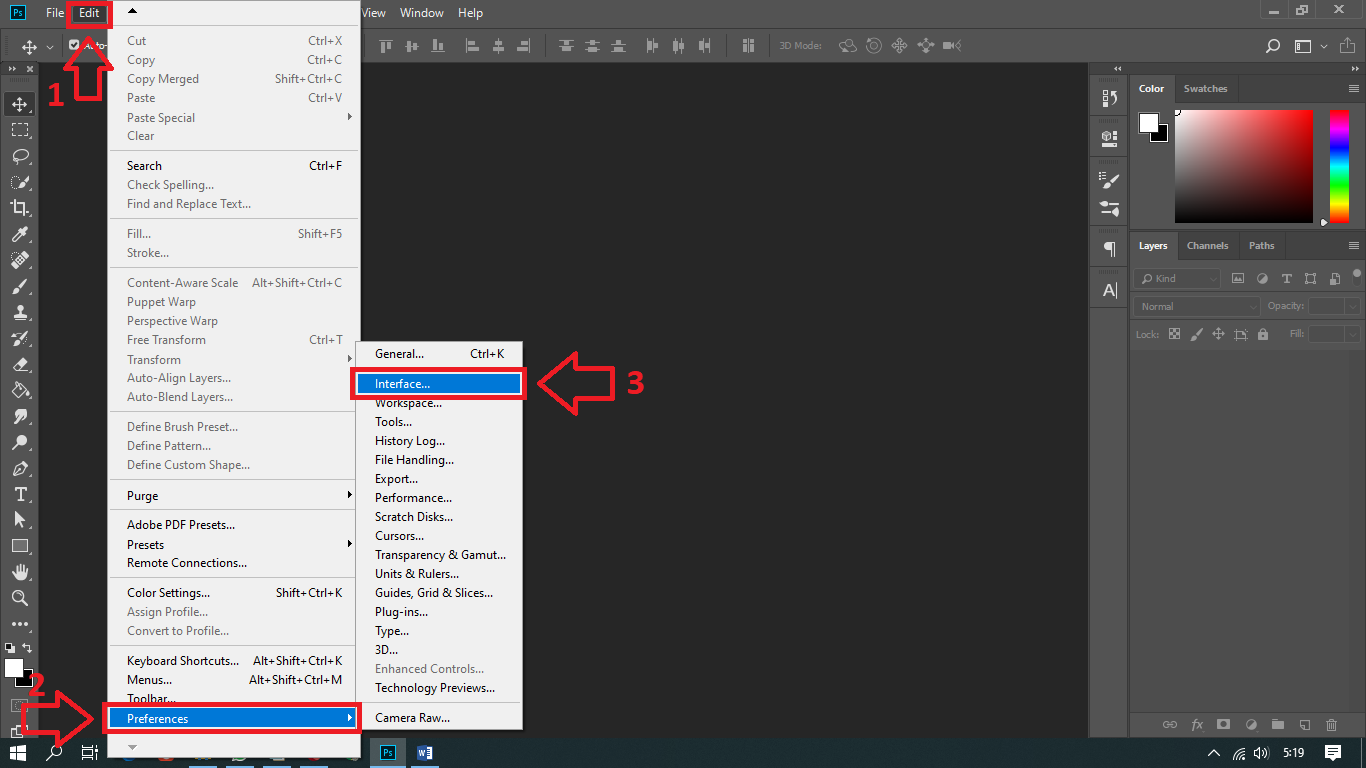Screen dimensions: 1366x768
Task: Expand the Presets submenu
Action: pos(234,545)
